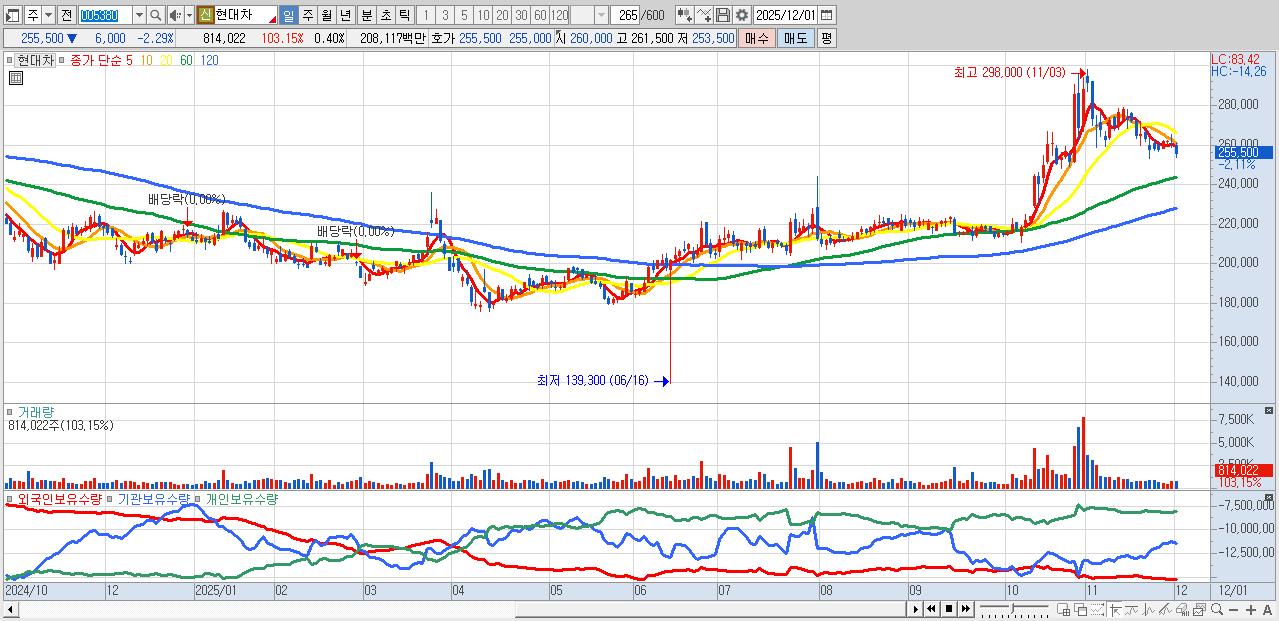Toggle square marker beside 종가 단순 label
1279x621 pixels.
61,60
